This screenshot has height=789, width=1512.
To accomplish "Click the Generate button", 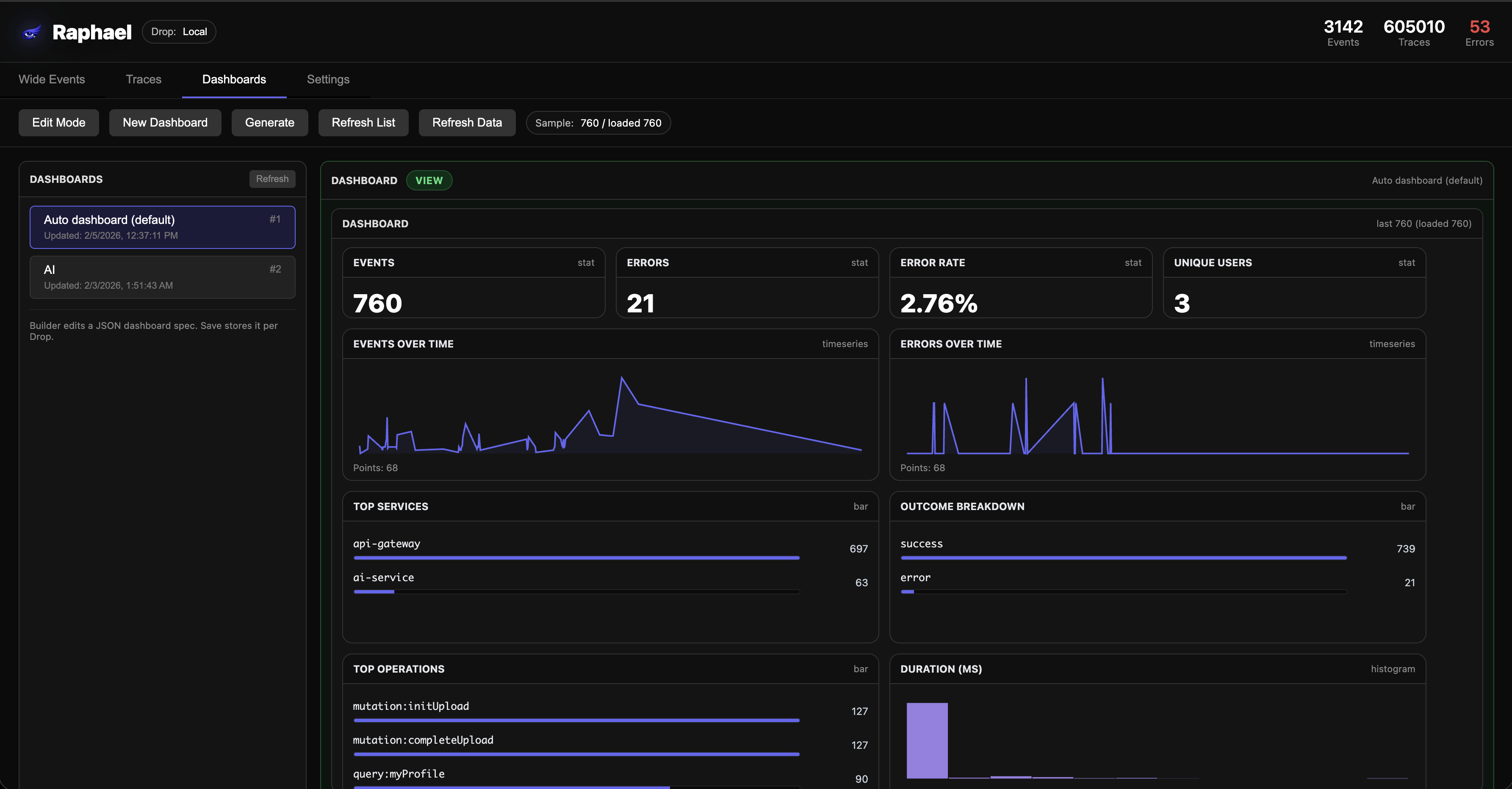I will tap(269, 123).
